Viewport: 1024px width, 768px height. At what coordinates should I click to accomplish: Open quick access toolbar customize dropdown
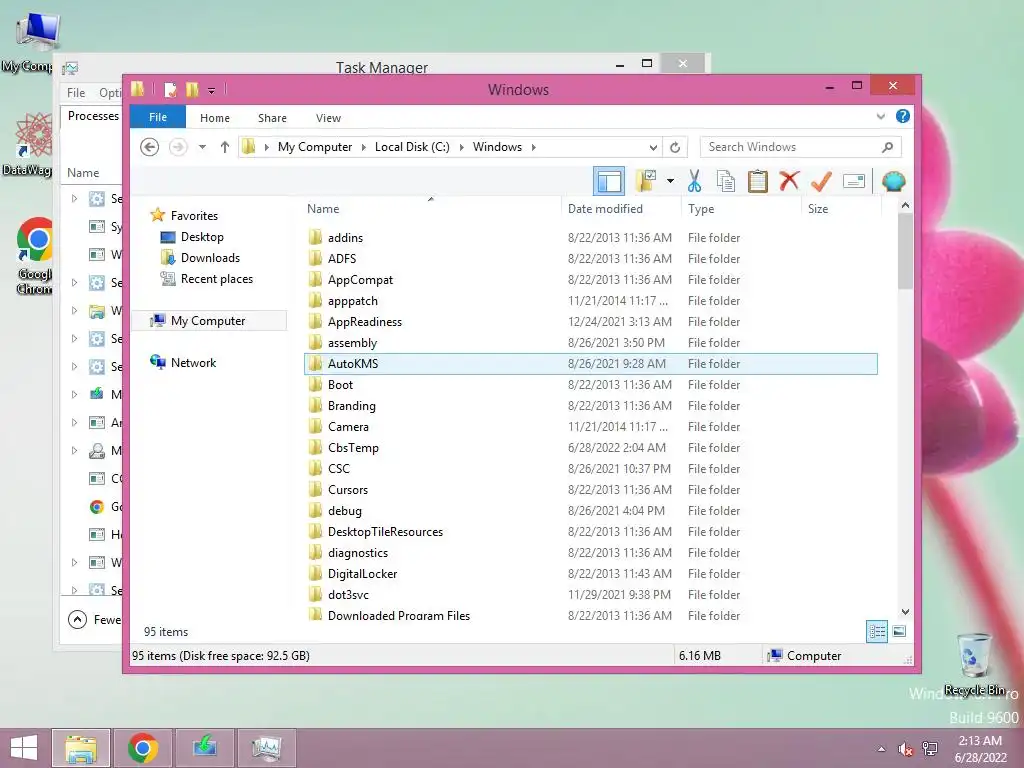pos(212,91)
